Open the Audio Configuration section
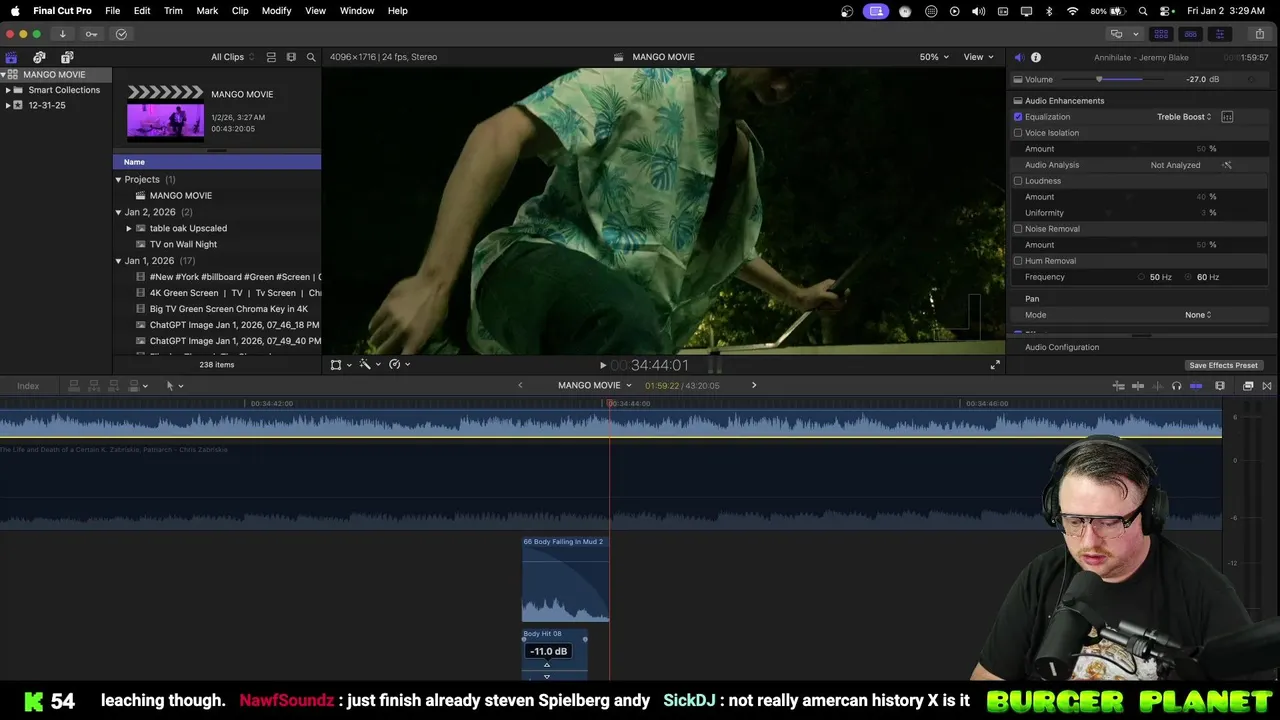 point(1062,347)
